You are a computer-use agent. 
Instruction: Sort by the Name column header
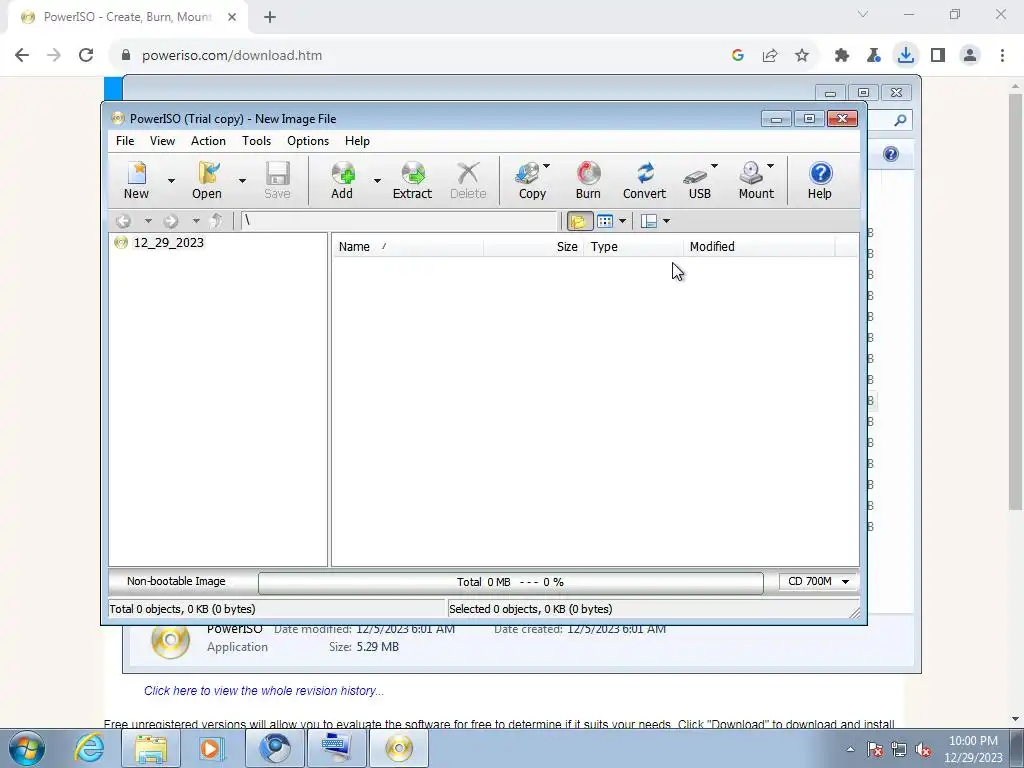(x=408, y=247)
